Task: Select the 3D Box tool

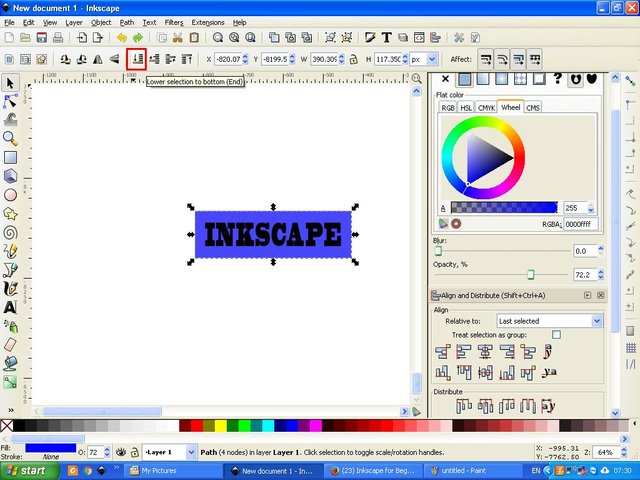Action: pos(10,176)
